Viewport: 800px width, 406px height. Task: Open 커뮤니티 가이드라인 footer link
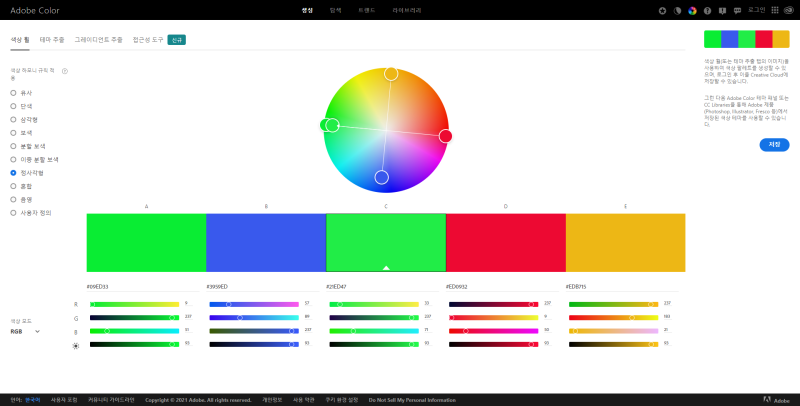click(111, 400)
